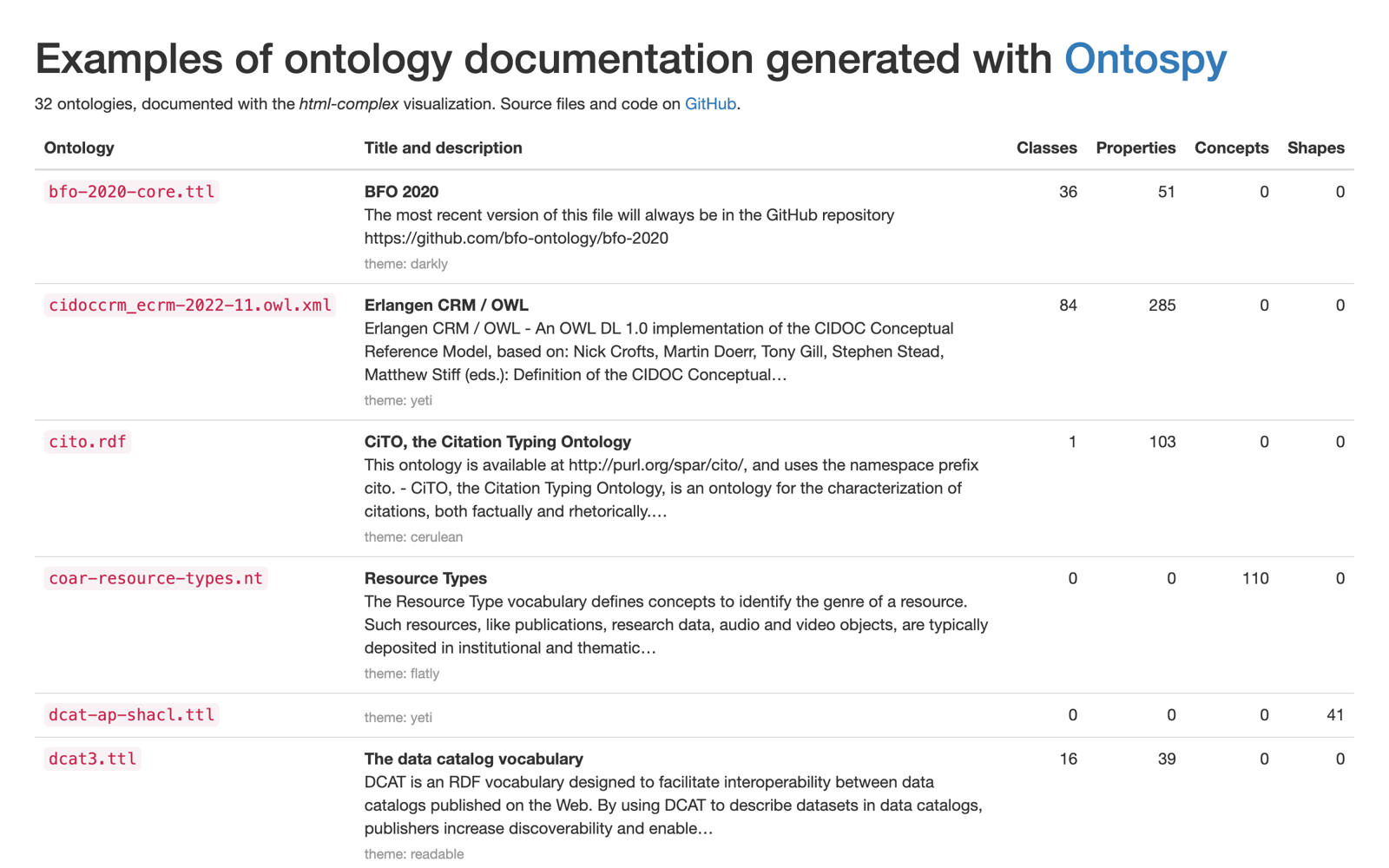Open coar-resource-types.nt documentation
This screenshot has height=868, width=1389.
tap(155, 578)
